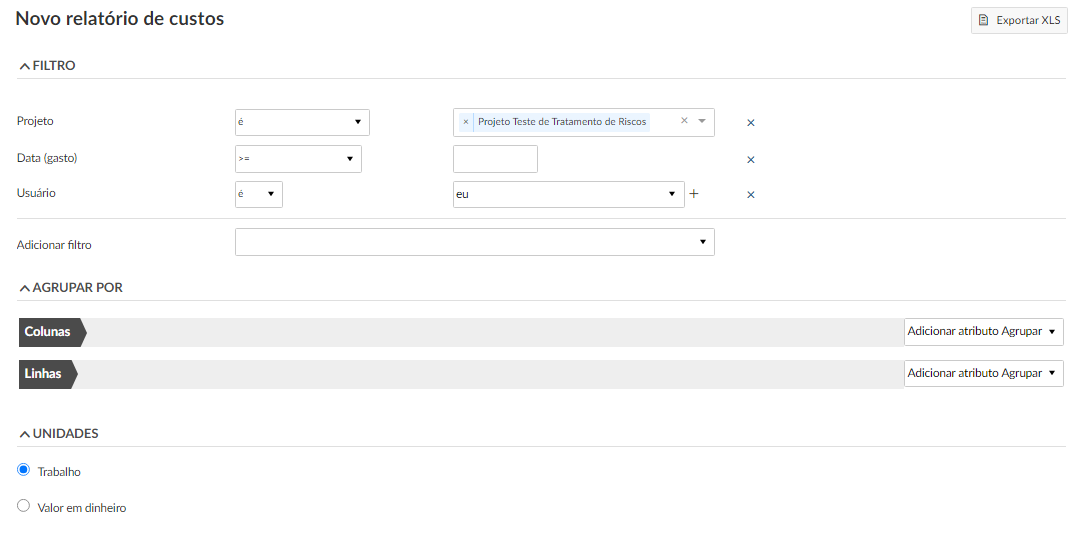Open the Adicionar filtro dropdown
The width and height of the screenshot is (1079, 542).
coord(474,242)
